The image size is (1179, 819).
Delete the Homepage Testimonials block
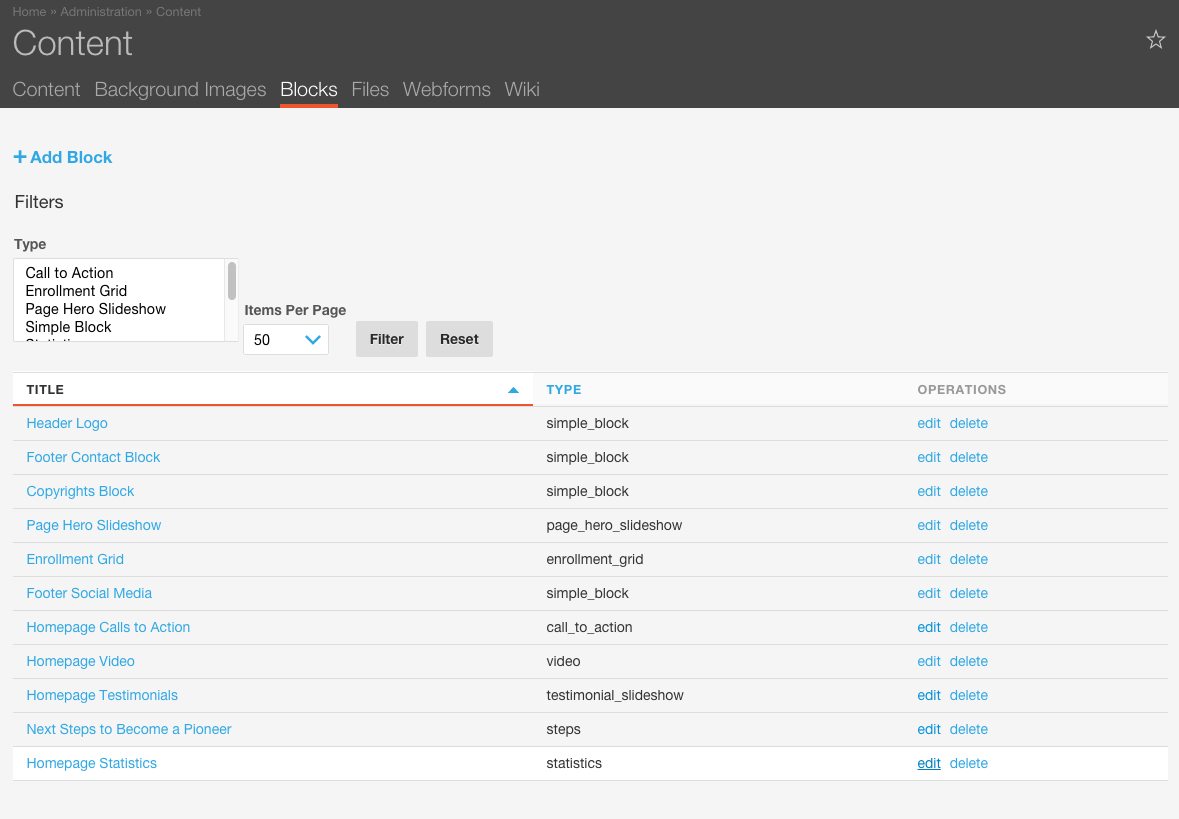tap(968, 696)
